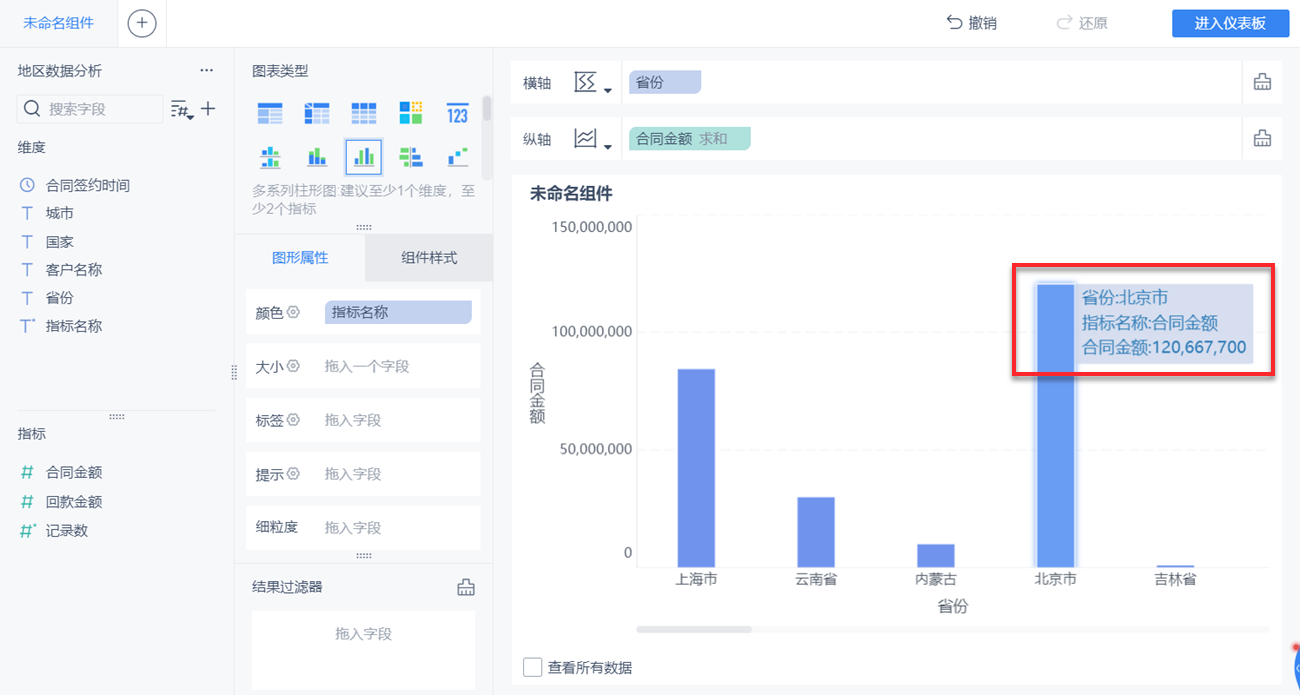
Task: Select the grouped table chart type
Action: [270, 113]
